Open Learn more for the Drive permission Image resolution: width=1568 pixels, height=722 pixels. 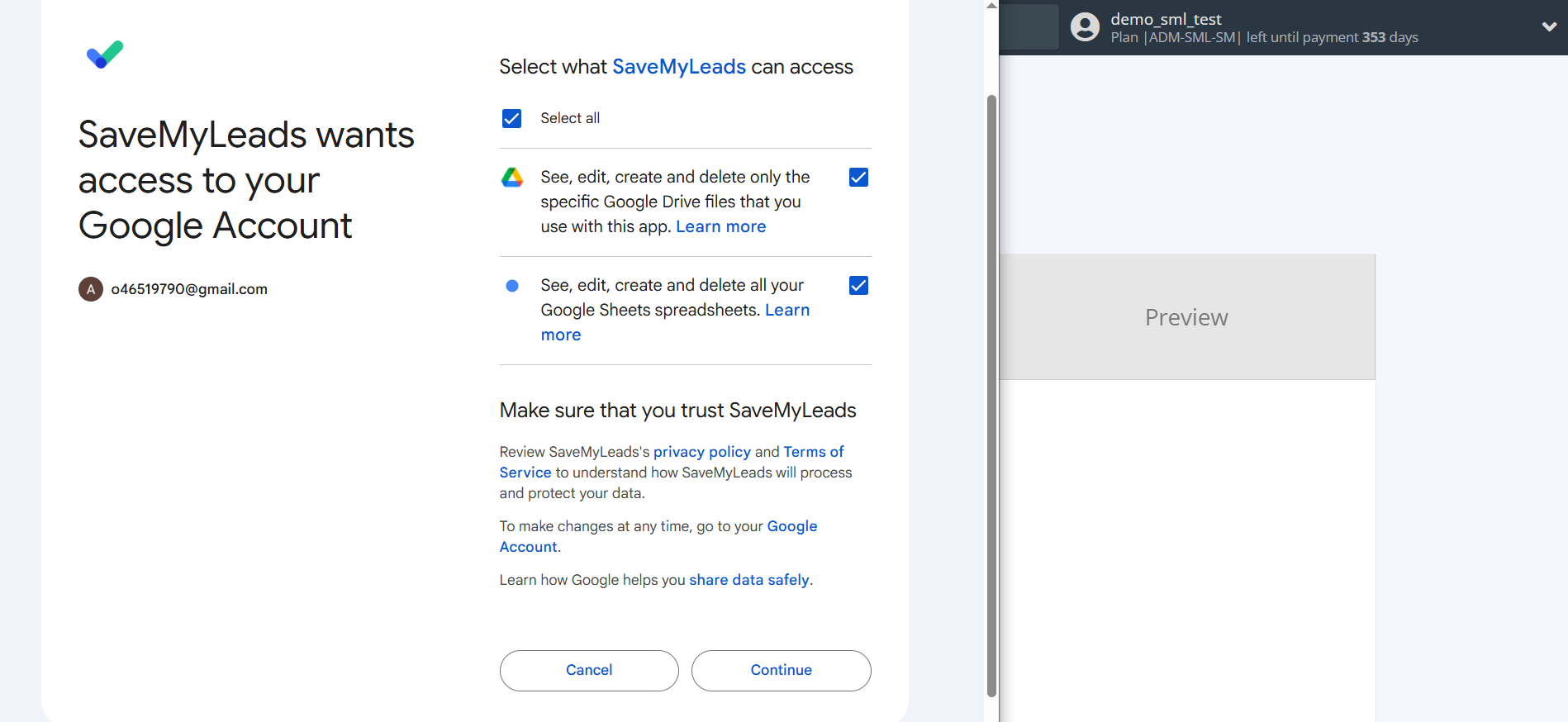click(720, 227)
